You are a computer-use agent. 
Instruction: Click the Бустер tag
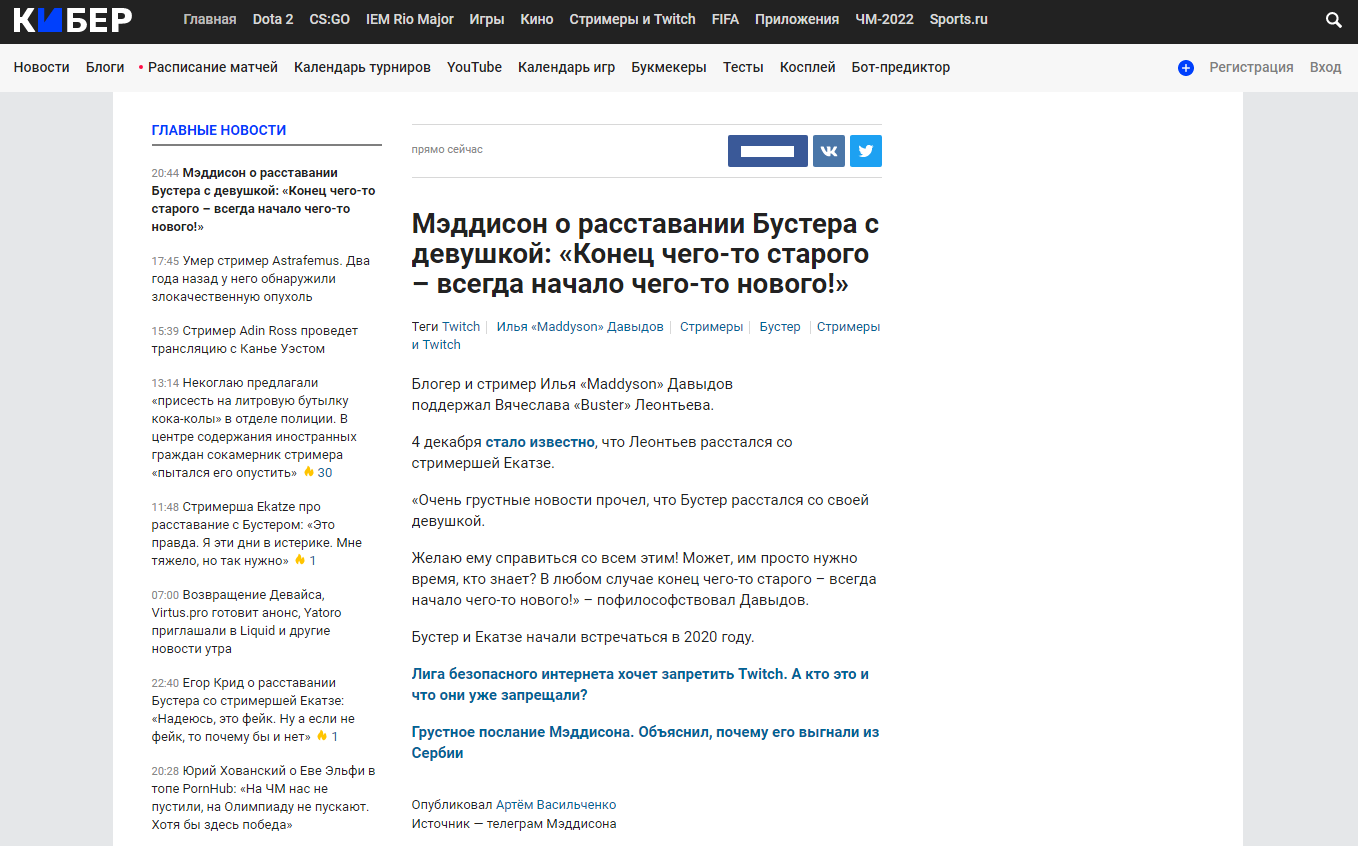coord(780,327)
